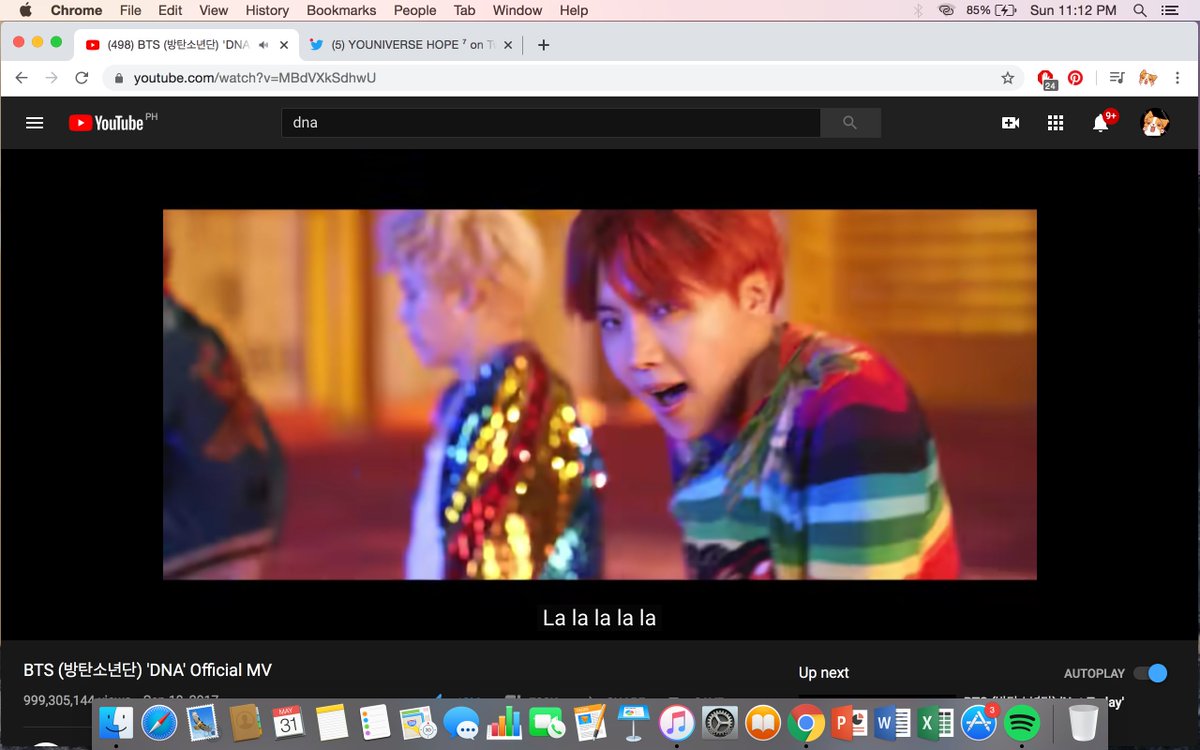Open the People menu
Screen dimensions: 1200x750
point(415,10)
